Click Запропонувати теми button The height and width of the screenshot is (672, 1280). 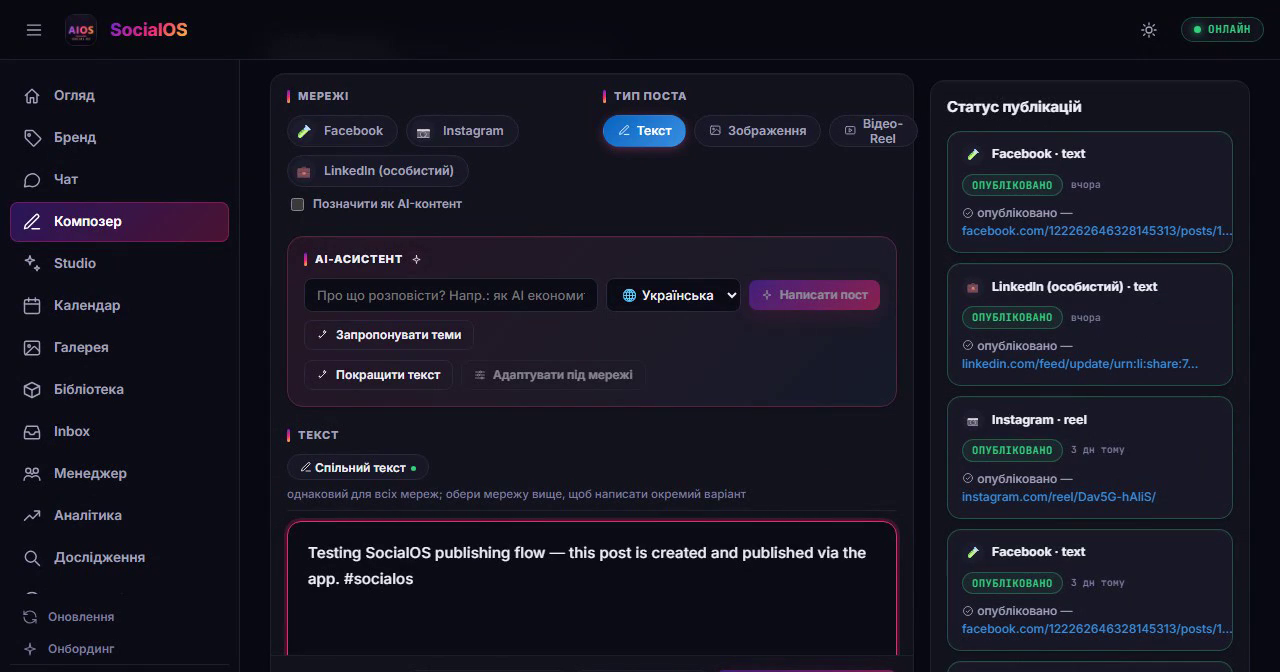click(389, 335)
